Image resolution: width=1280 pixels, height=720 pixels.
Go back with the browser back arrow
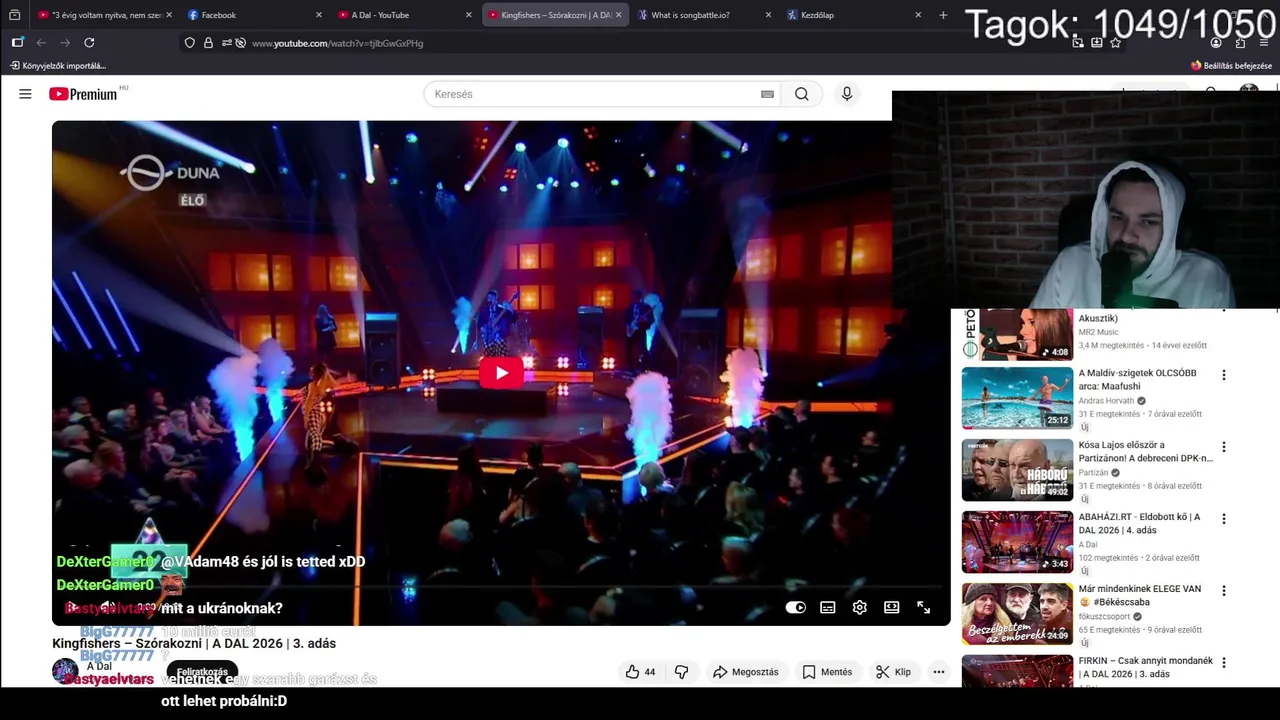(41, 43)
